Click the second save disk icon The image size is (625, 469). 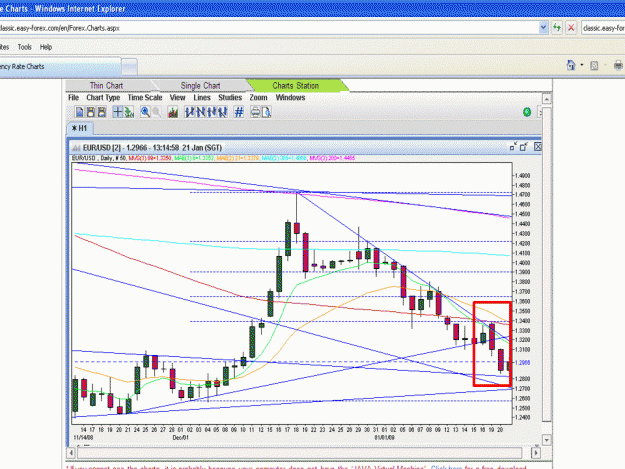(102, 112)
